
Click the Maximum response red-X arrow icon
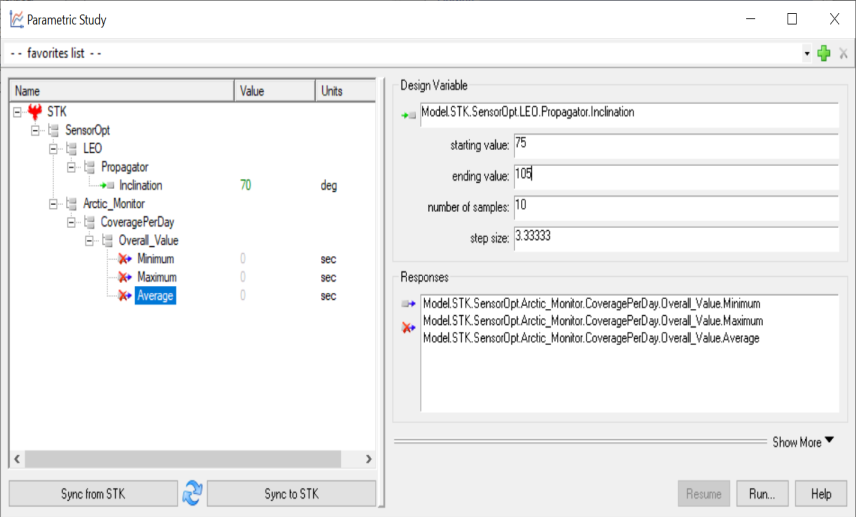pos(125,277)
